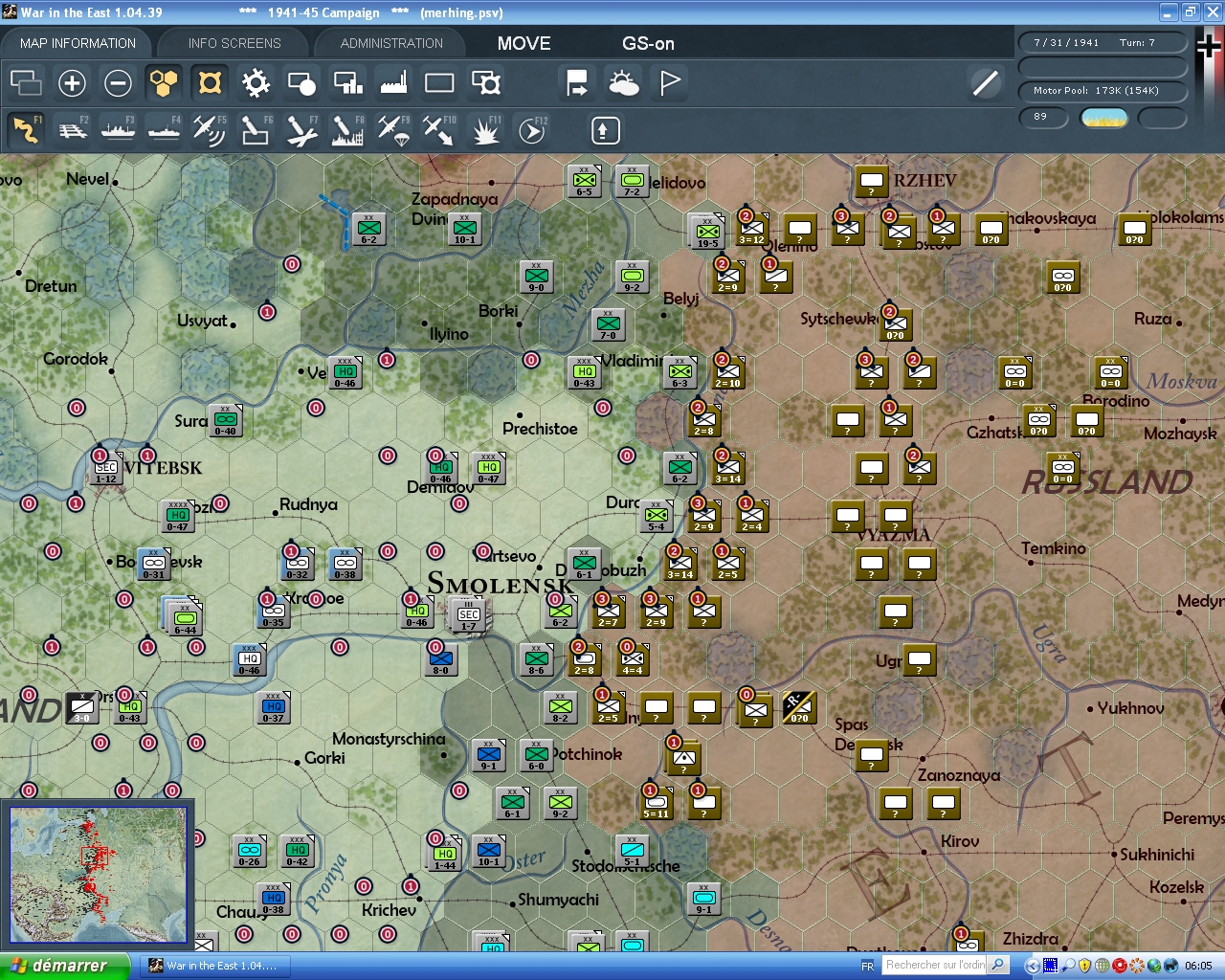
Task: Click the Rechercher search field in taskbar
Action: pos(935,965)
